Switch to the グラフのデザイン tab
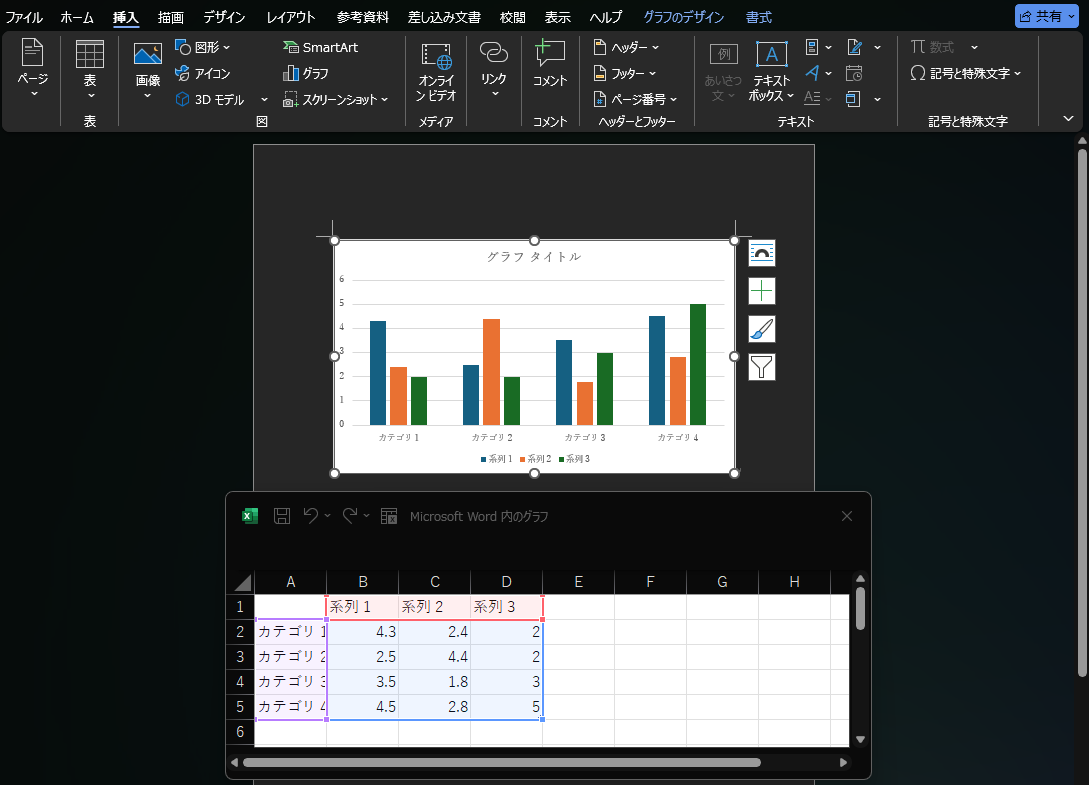The height and width of the screenshot is (785, 1089). point(685,17)
